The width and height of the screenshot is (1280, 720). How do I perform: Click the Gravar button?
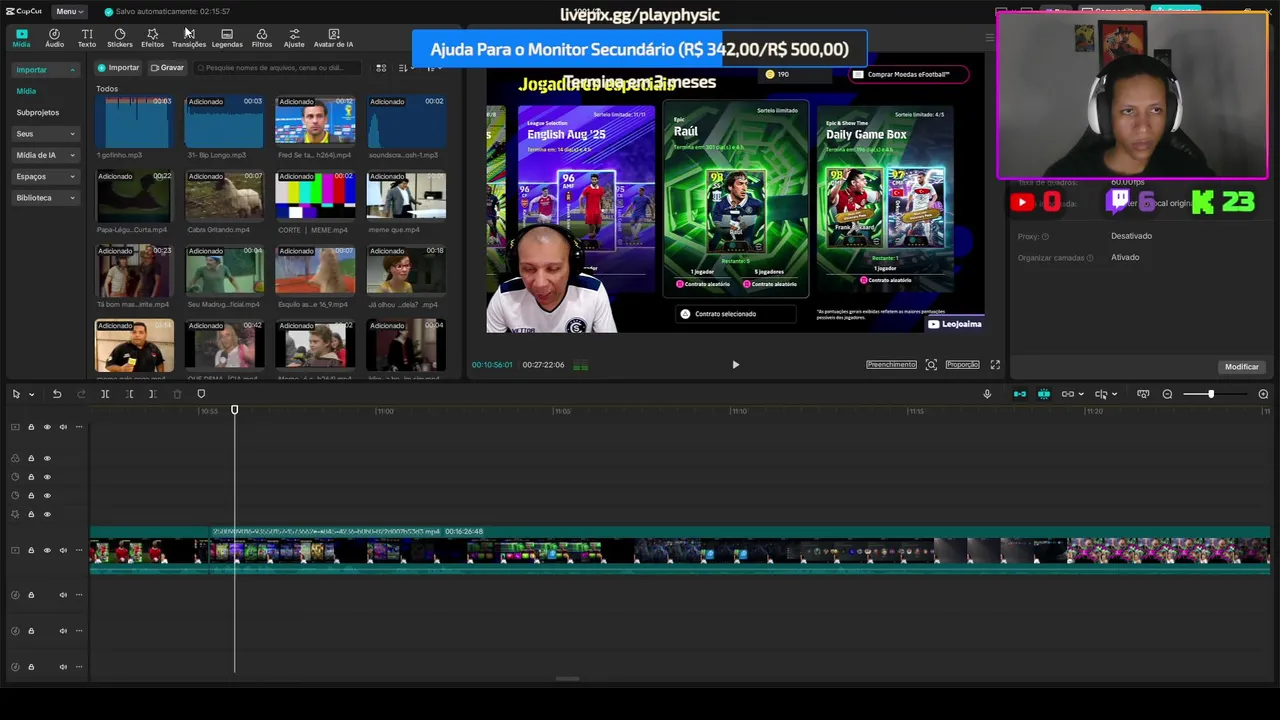[167, 68]
